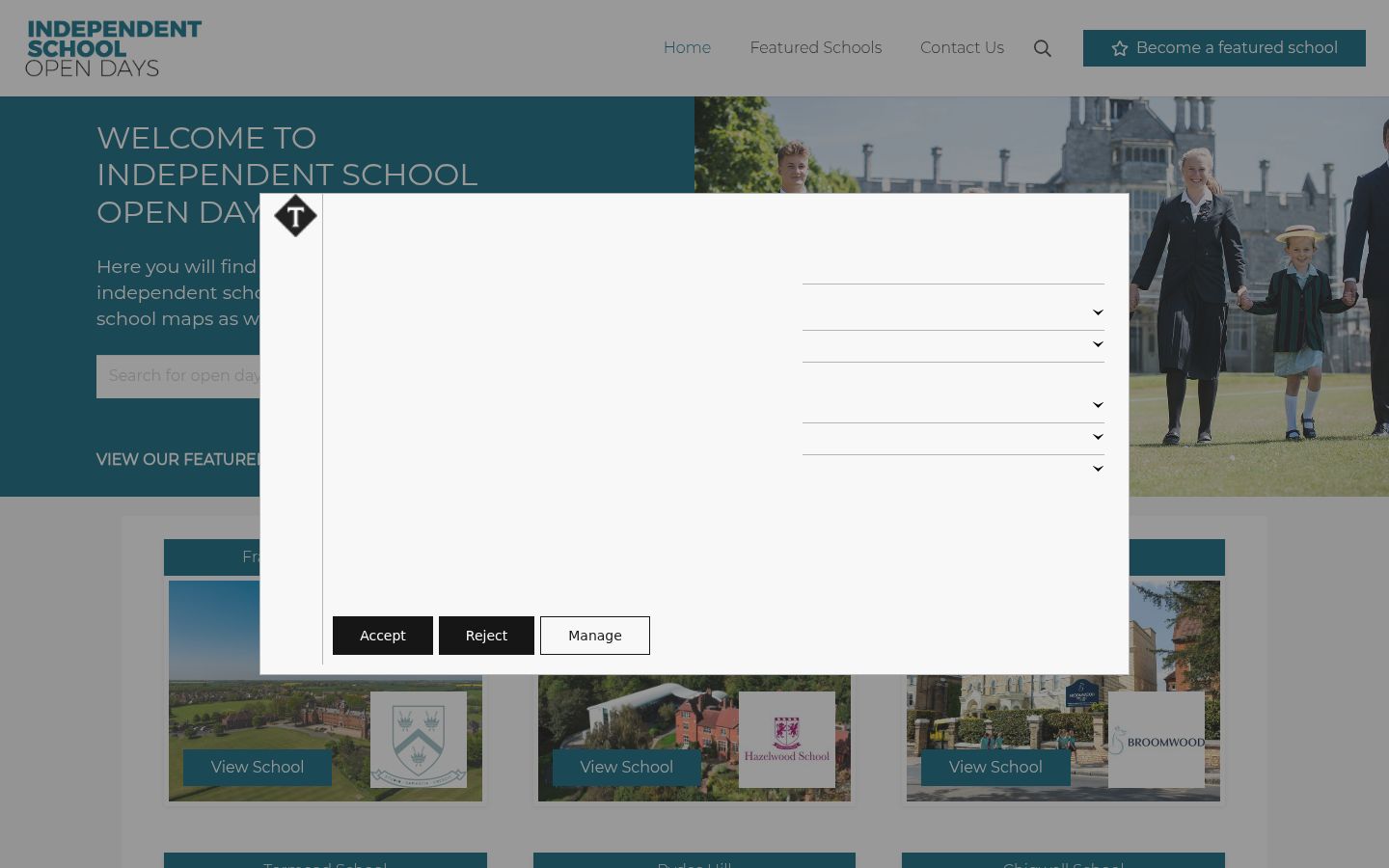Viewport: 1389px width, 868px height.
Task: Click the Welcome to Independent School heading
Action: [287, 175]
